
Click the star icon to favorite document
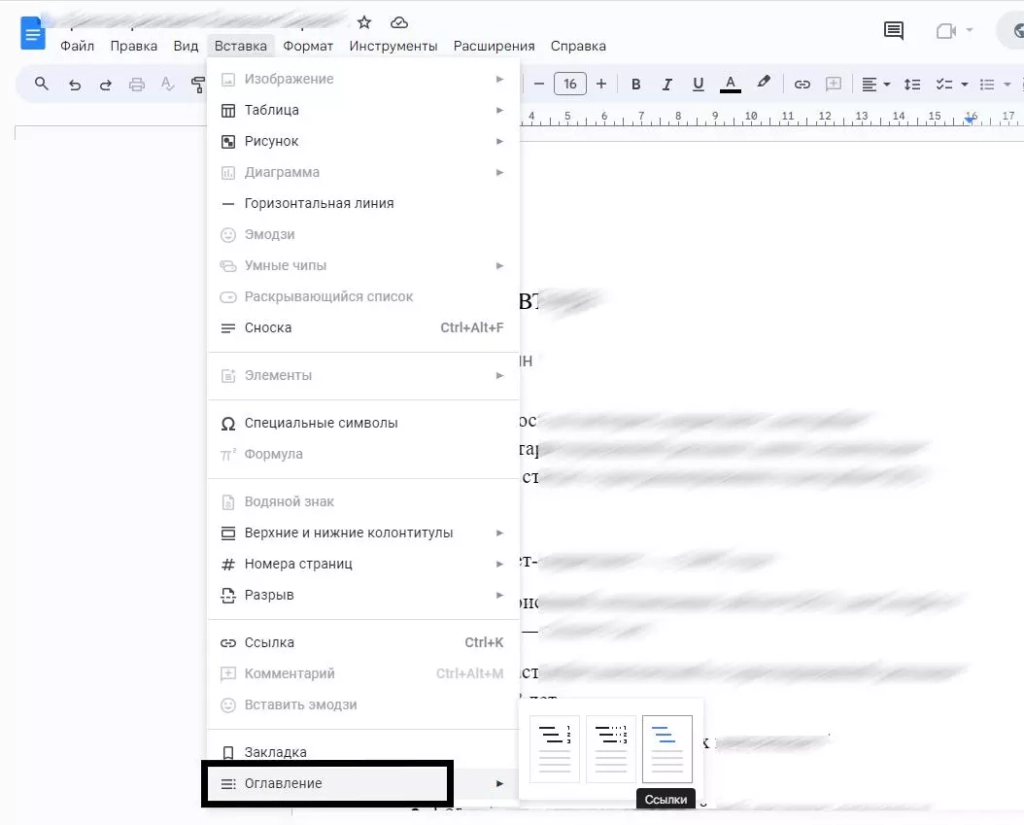pyautogui.click(x=364, y=23)
